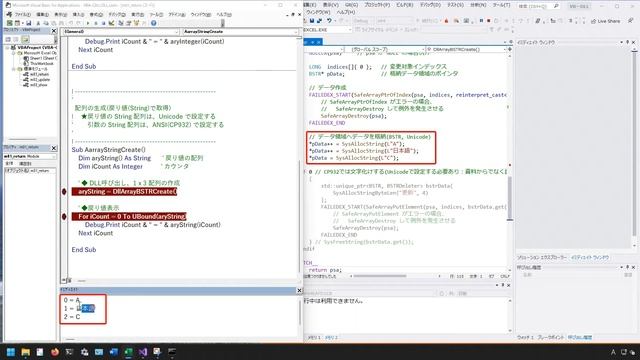
Task: Click the Visual Studio code horizontal scrollbar
Action: point(380,276)
